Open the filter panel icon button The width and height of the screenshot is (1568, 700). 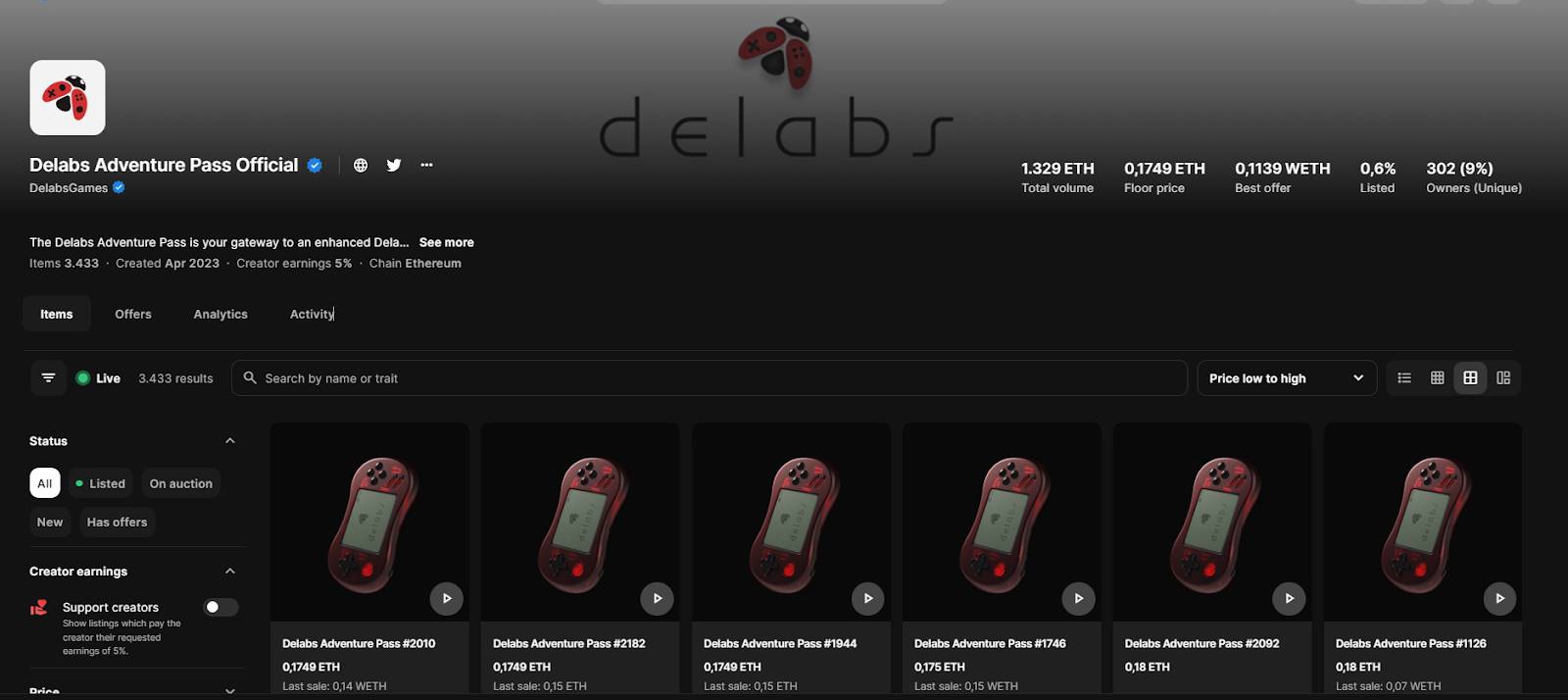click(48, 377)
